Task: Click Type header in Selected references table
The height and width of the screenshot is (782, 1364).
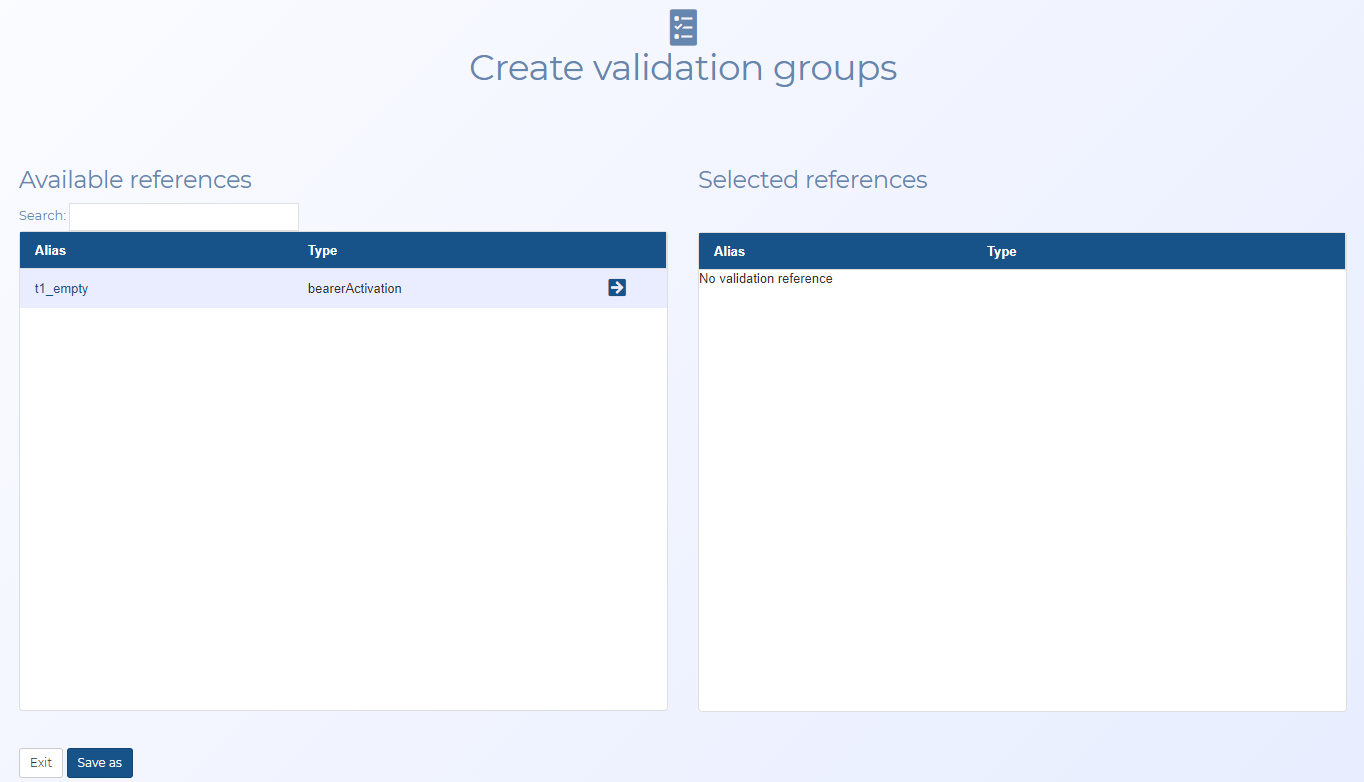Action: click(1001, 252)
